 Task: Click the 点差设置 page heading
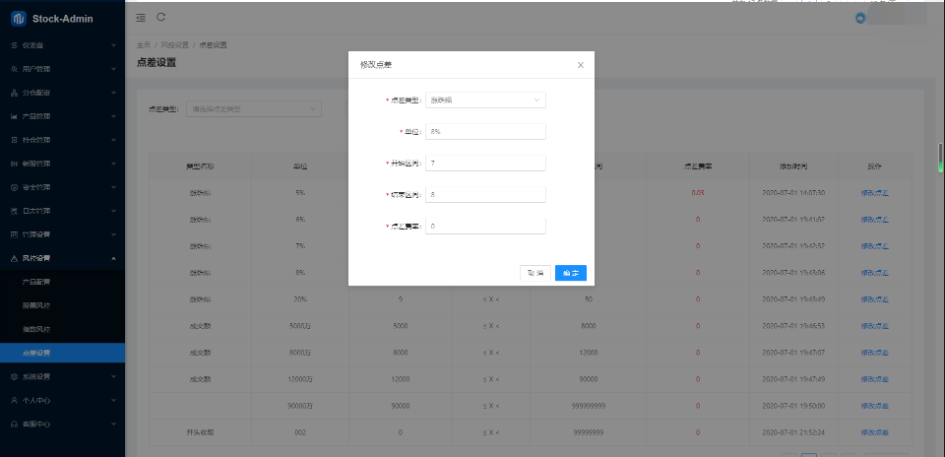(x=157, y=63)
